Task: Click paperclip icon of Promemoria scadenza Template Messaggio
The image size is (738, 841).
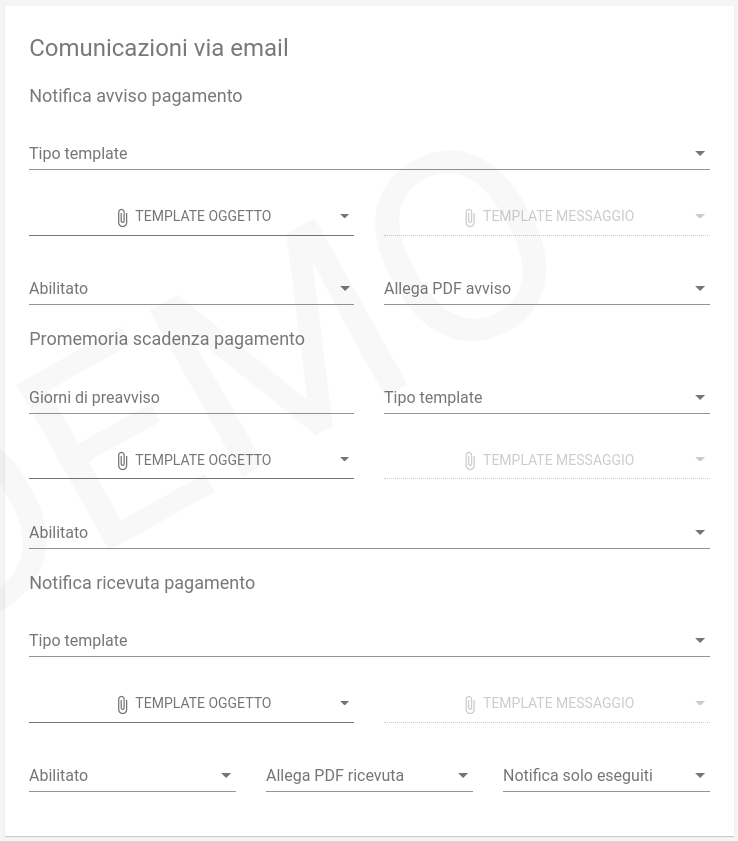Action: [470, 461]
